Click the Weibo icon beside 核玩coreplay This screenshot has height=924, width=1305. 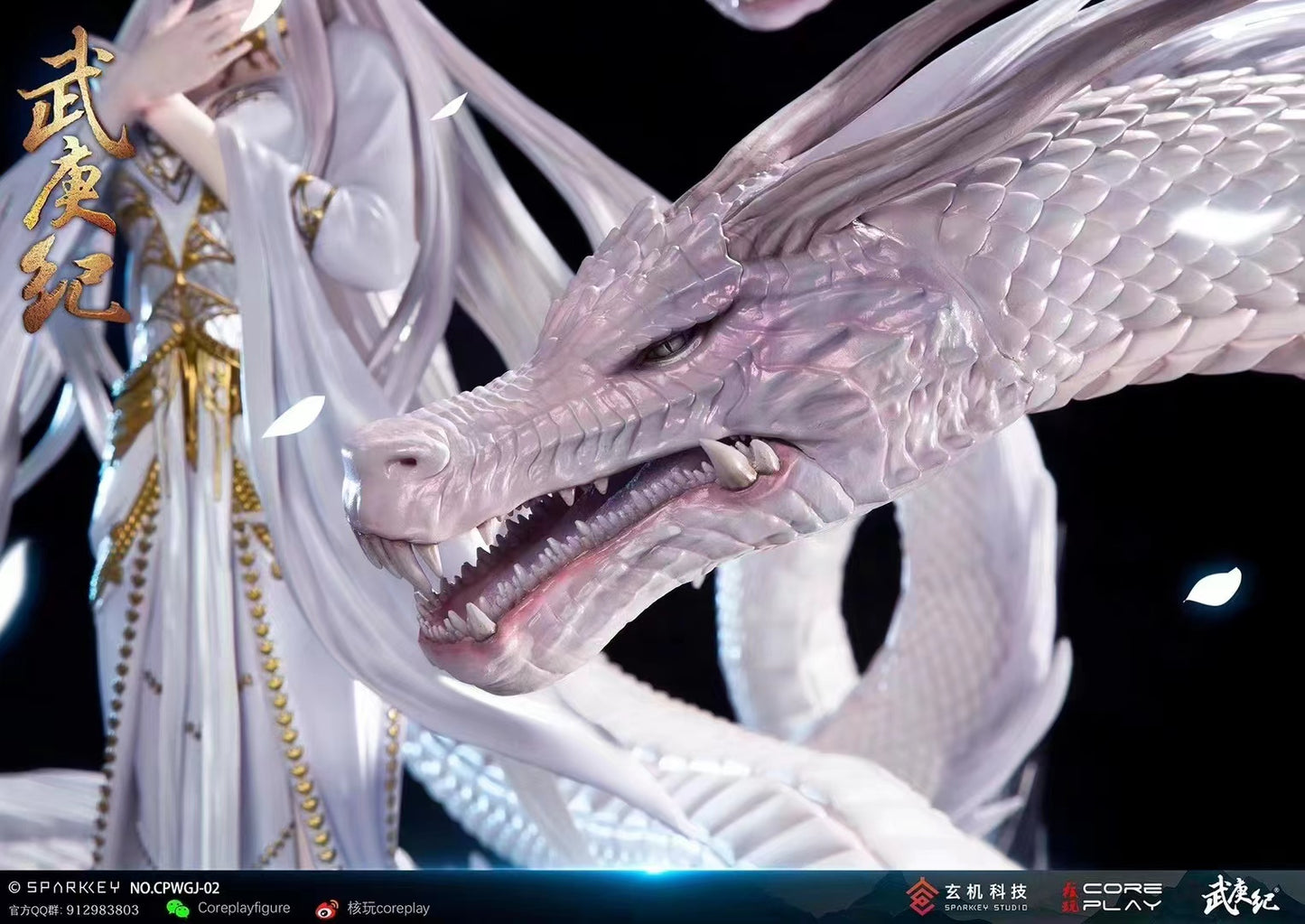click(x=326, y=909)
